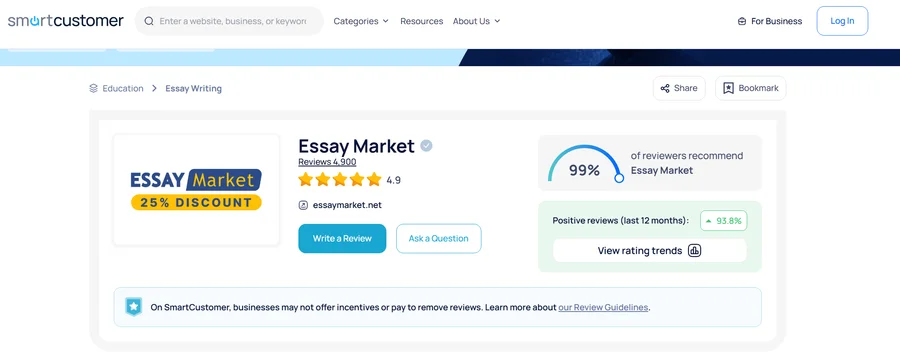900x363 pixels.
Task: Visit essaymarket.net website link
Action: [x=347, y=205]
